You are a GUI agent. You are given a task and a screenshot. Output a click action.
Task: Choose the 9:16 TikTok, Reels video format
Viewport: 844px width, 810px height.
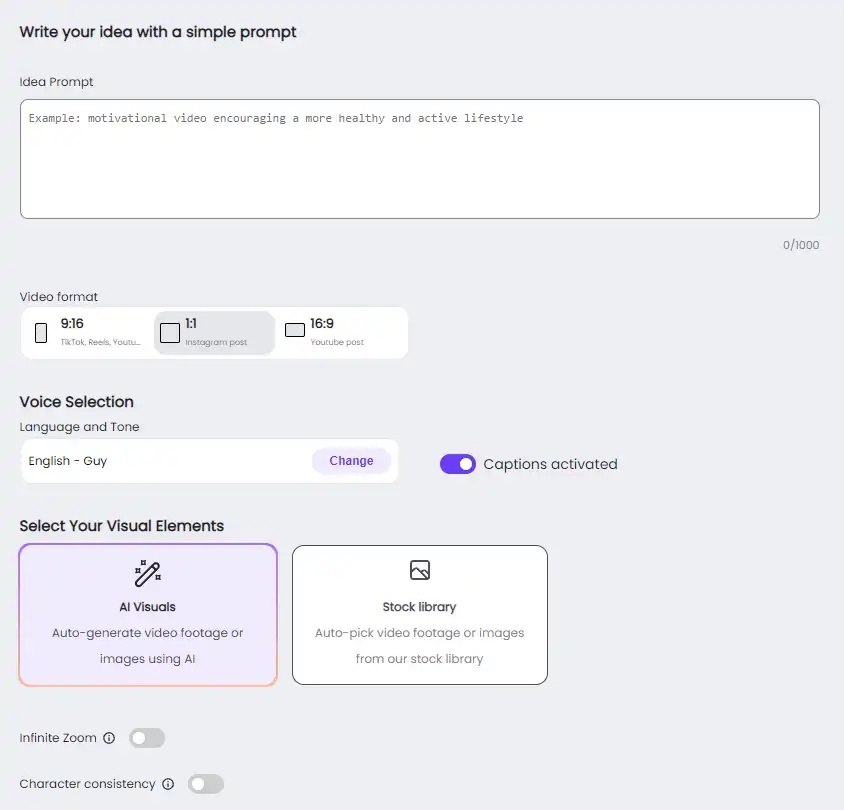pos(89,333)
